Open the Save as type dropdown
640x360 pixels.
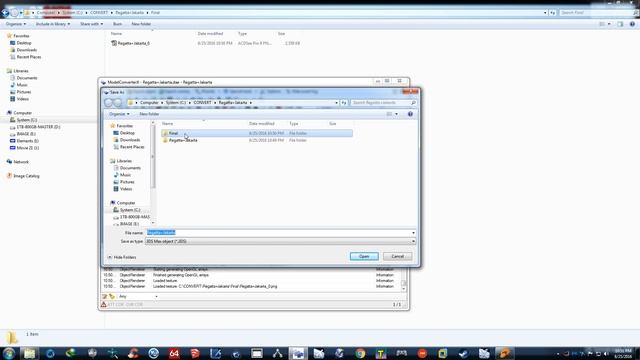tap(280, 241)
